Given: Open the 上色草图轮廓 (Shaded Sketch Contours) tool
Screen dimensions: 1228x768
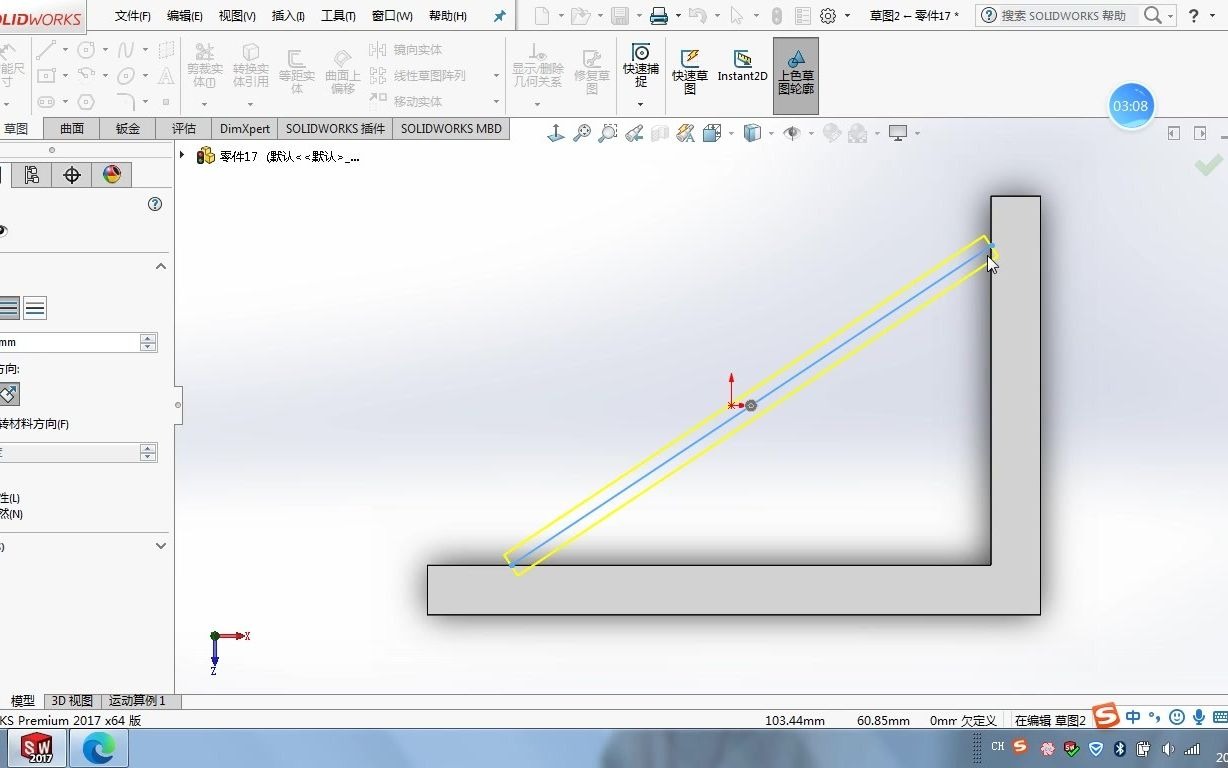Looking at the screenshot, I should pos(795,75).
